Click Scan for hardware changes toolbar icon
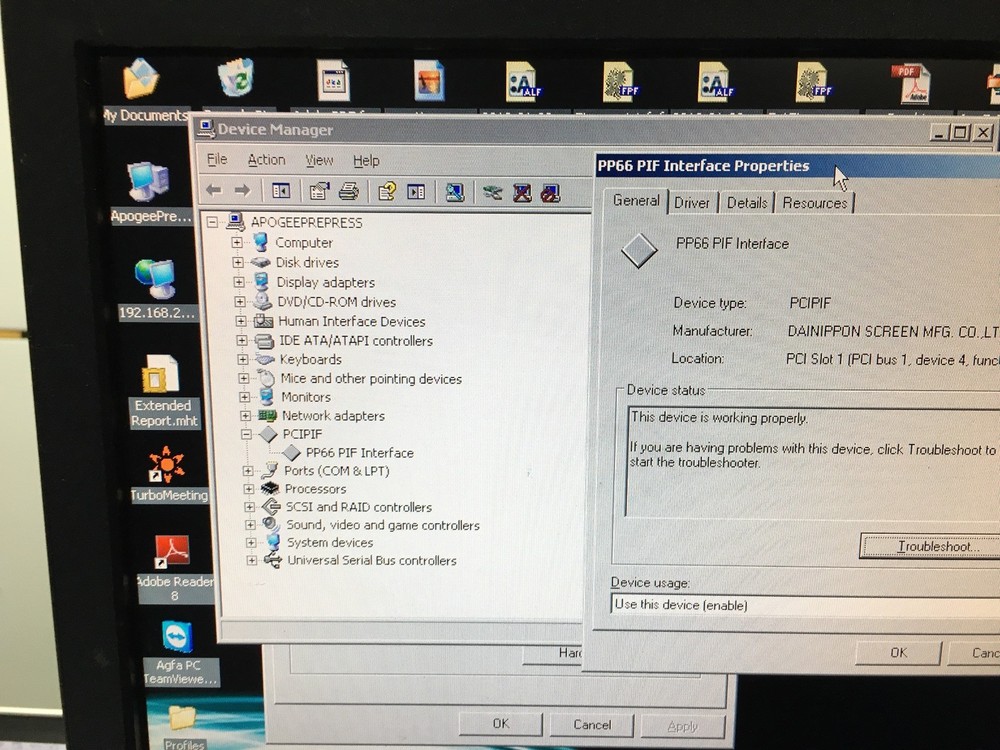The width and height of the screenshot is (1000, 750). (455, 192)
